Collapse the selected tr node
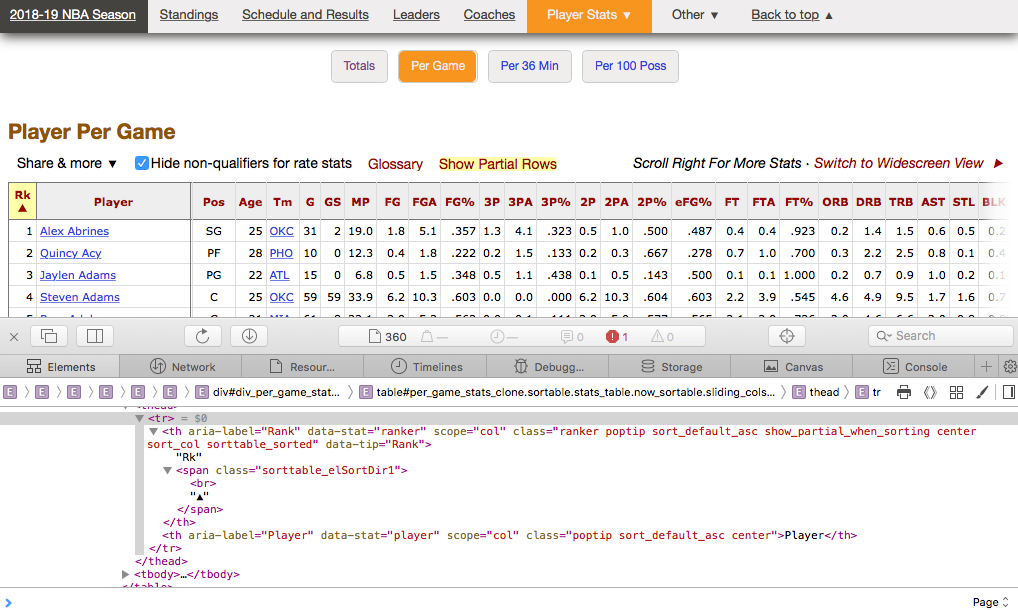This screenshot has width=1018, height=610. pyautogui.click(x=139, y=419)
